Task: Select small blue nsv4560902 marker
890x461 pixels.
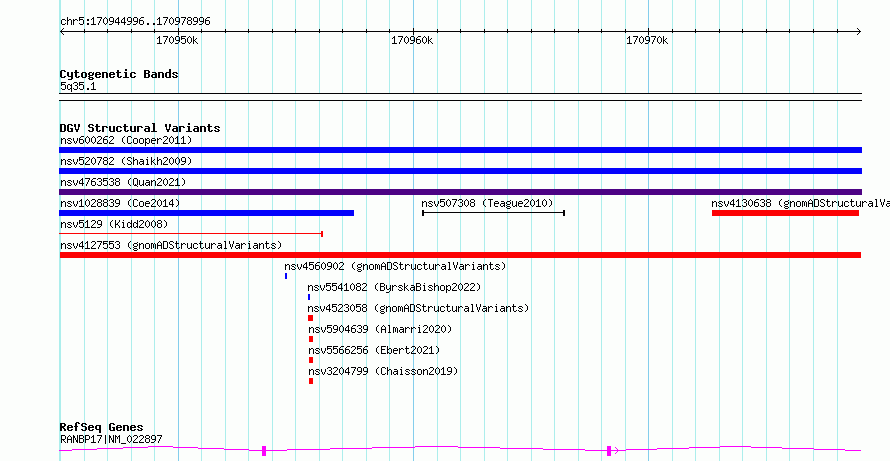Action: [286, 276]
